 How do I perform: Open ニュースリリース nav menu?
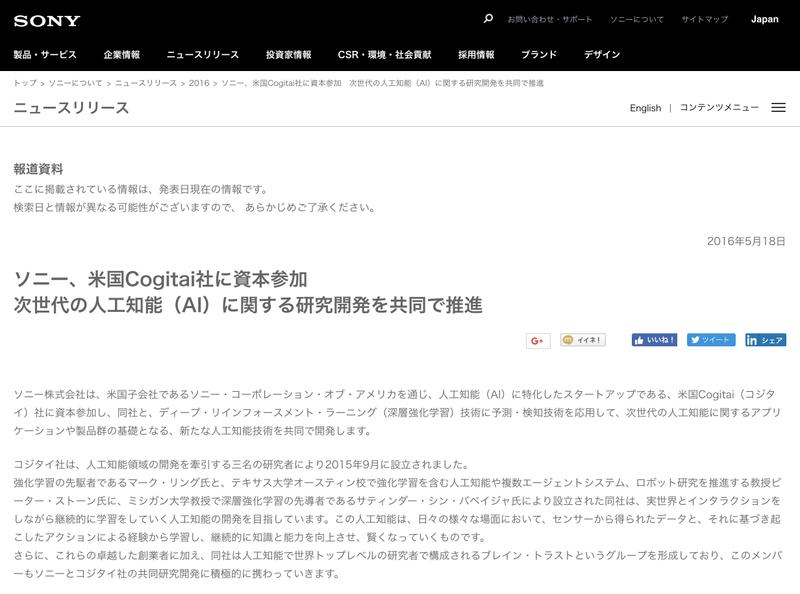click(203, 55)
